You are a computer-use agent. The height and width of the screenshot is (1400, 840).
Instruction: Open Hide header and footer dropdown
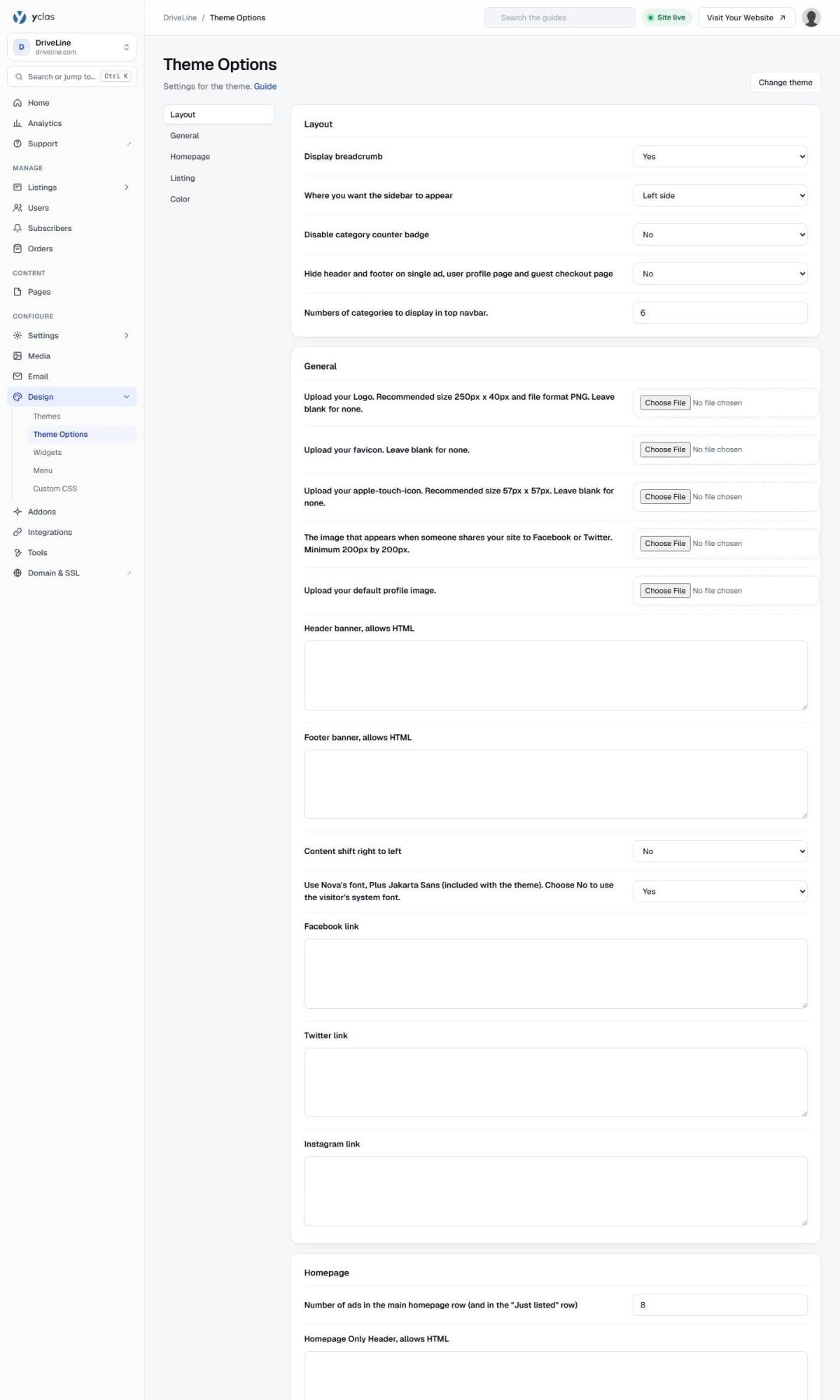[x=720, y=274]
